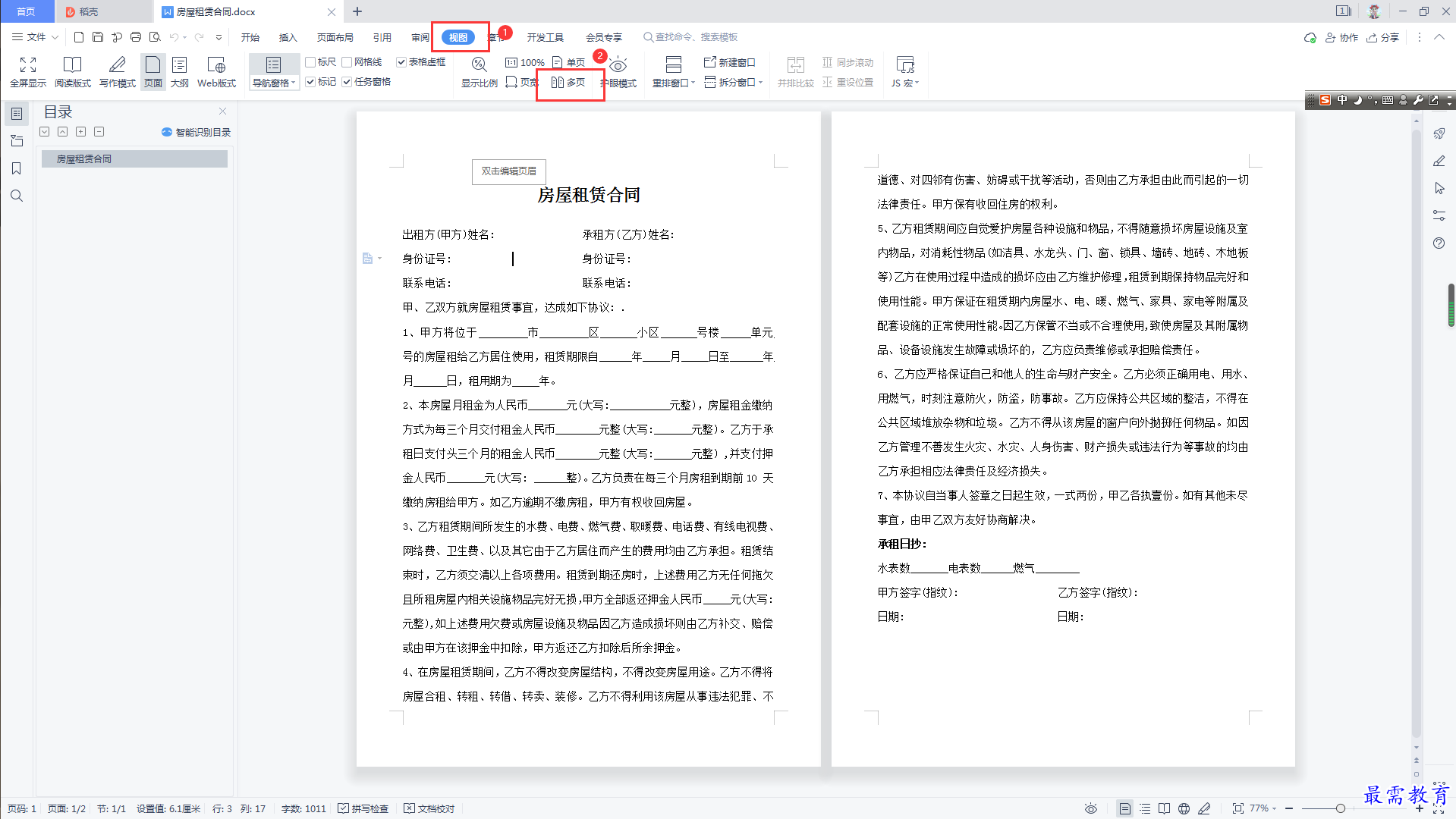Open print preview from quick toolbar

click(155, 37)
